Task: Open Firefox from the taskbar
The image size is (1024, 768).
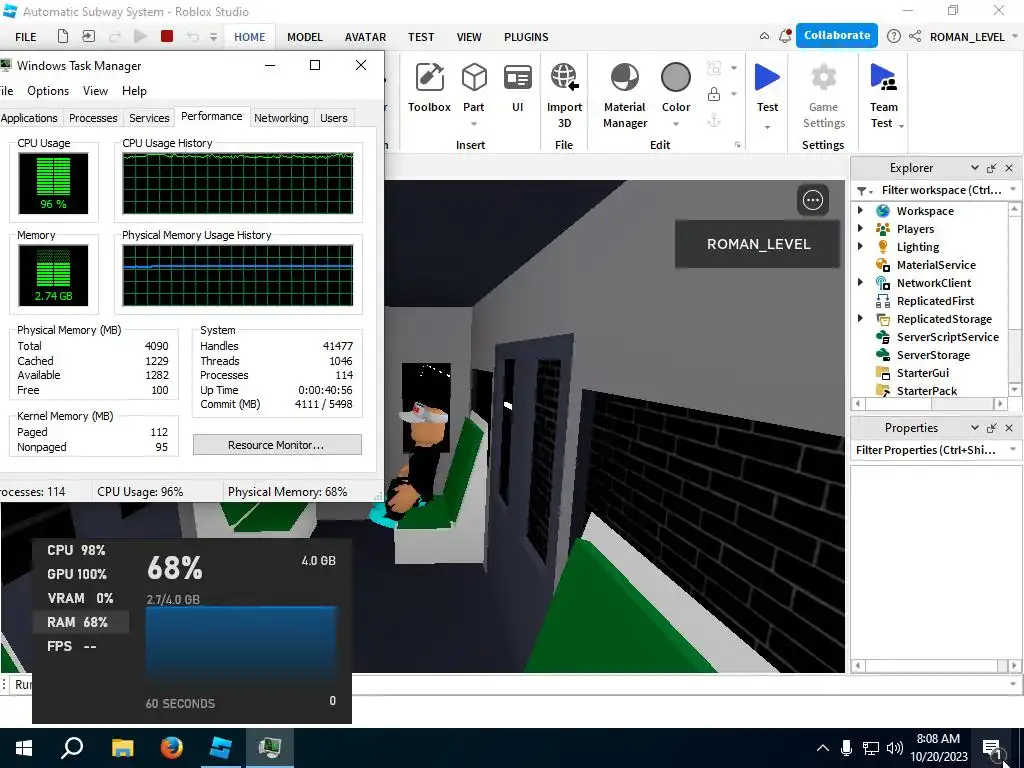Action: point(172,748)
